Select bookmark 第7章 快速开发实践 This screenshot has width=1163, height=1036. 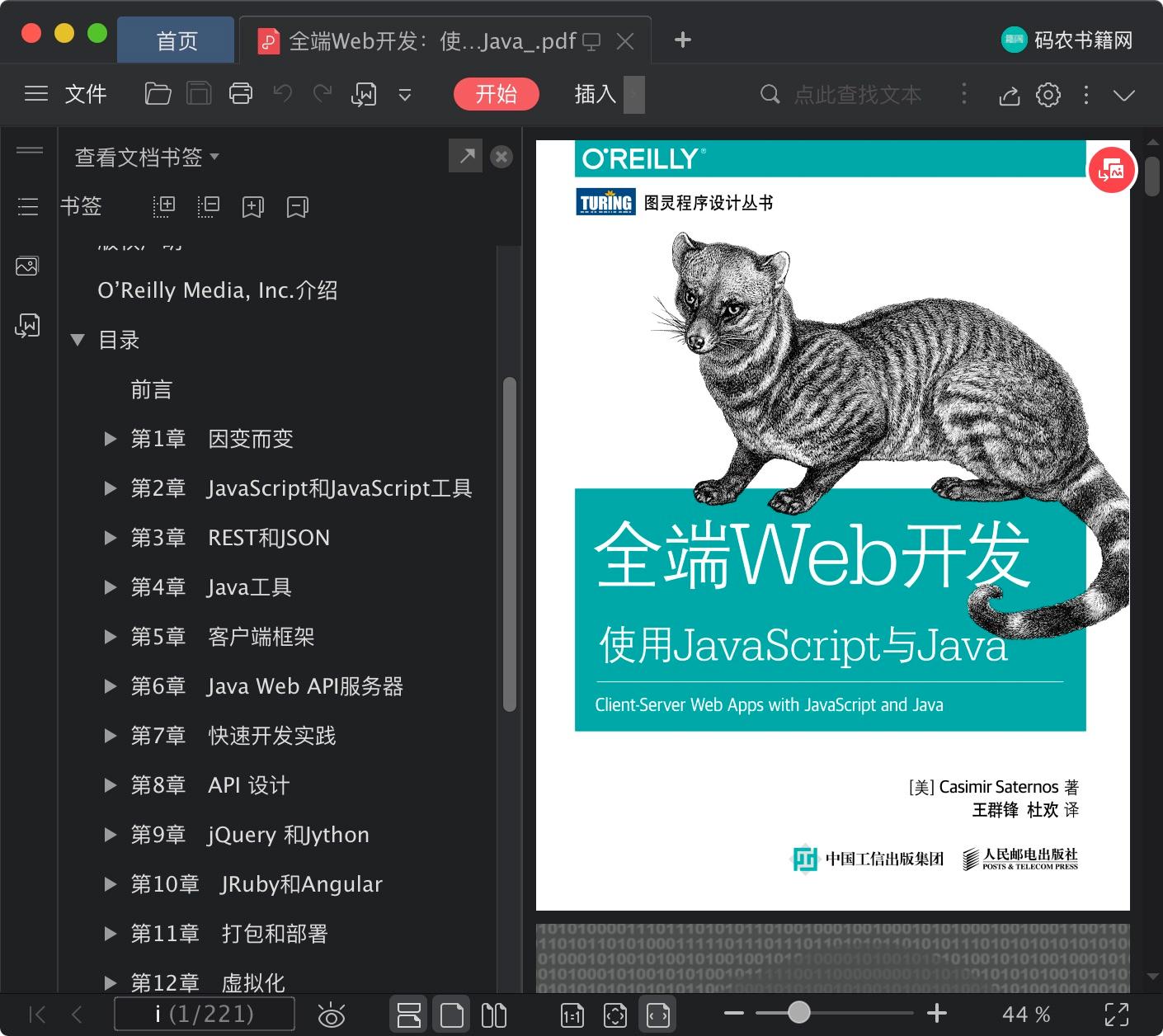233,736
